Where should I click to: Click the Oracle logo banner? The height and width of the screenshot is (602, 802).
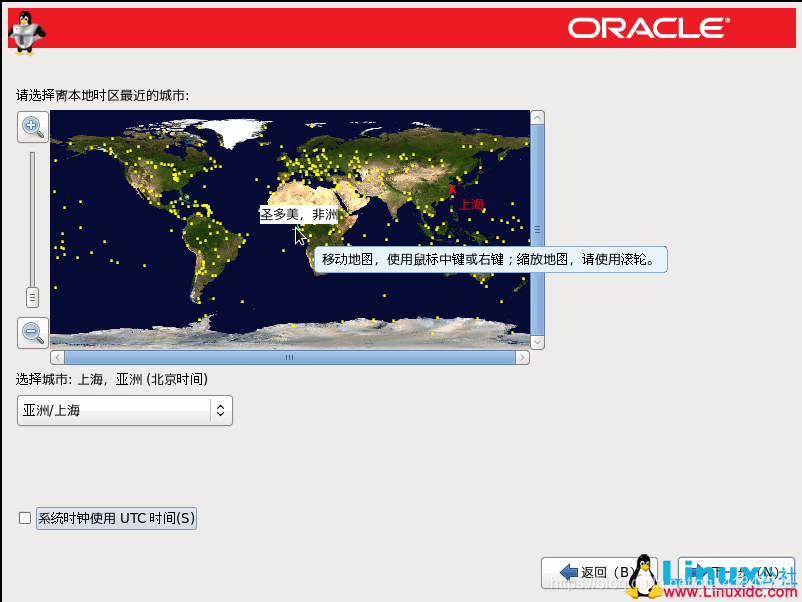pyautogui.click(x=647, y=28)
